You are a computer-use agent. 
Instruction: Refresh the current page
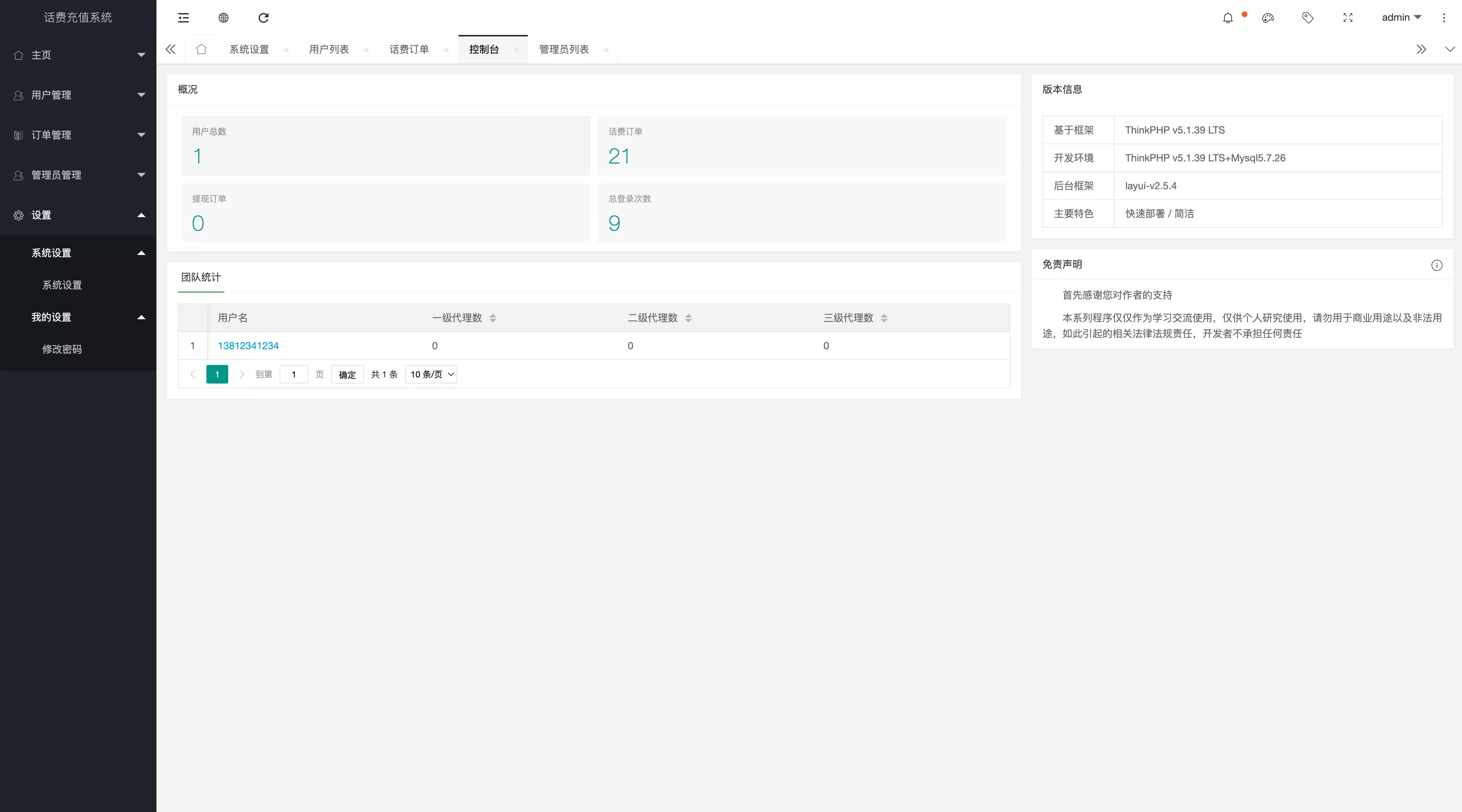coord(263,17)
